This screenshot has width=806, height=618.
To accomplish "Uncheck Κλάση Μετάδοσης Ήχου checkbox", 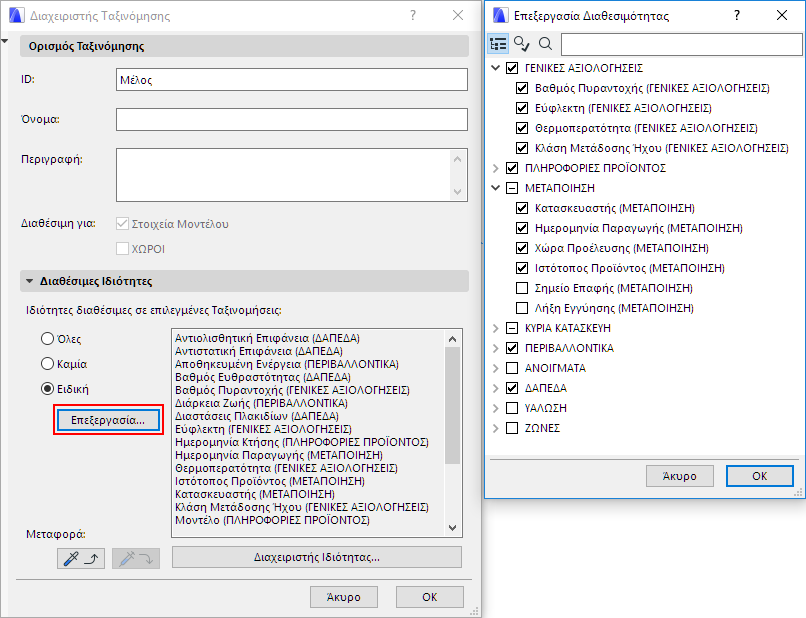I will pos(522,148).
